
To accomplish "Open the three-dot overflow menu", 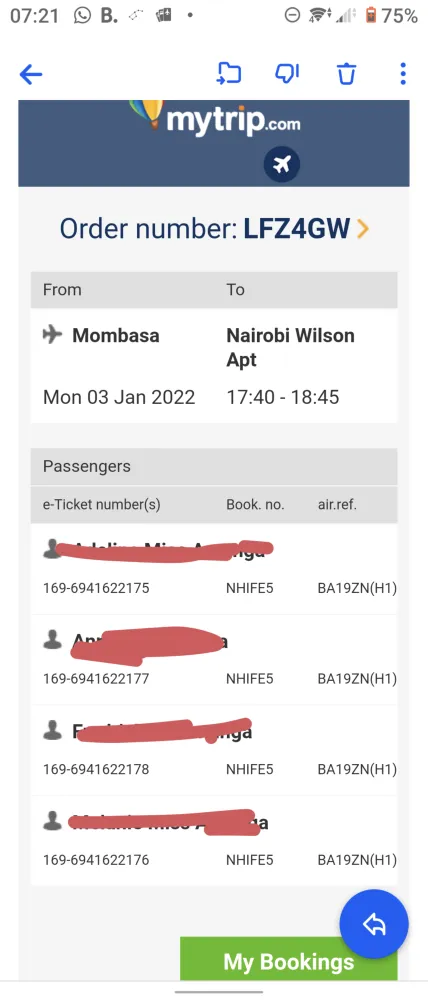I will pyautogui.click(x=402, y=74).
